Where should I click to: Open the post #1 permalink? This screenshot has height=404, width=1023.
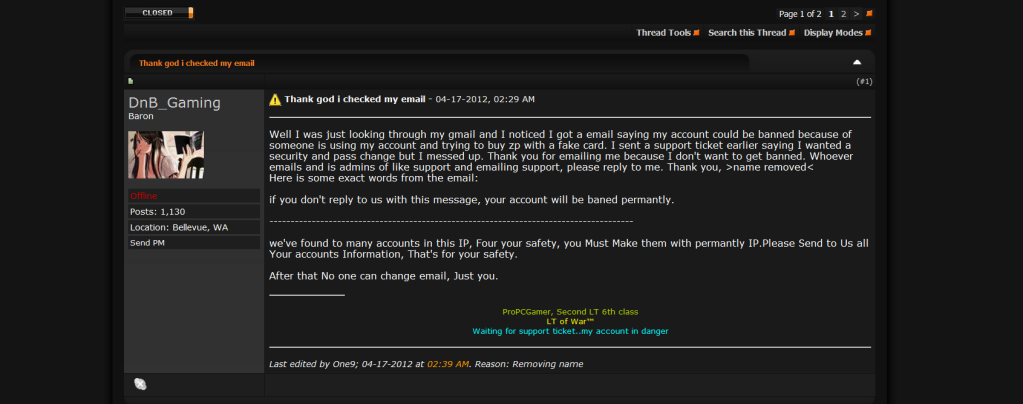point(865,81)
